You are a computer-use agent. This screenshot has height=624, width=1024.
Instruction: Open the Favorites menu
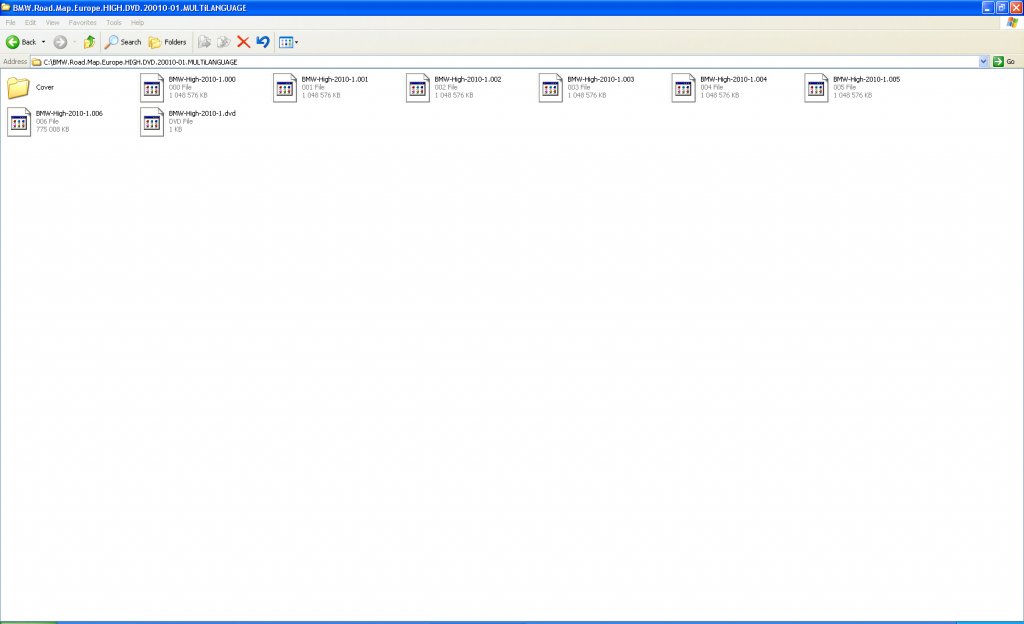(82, 23)
